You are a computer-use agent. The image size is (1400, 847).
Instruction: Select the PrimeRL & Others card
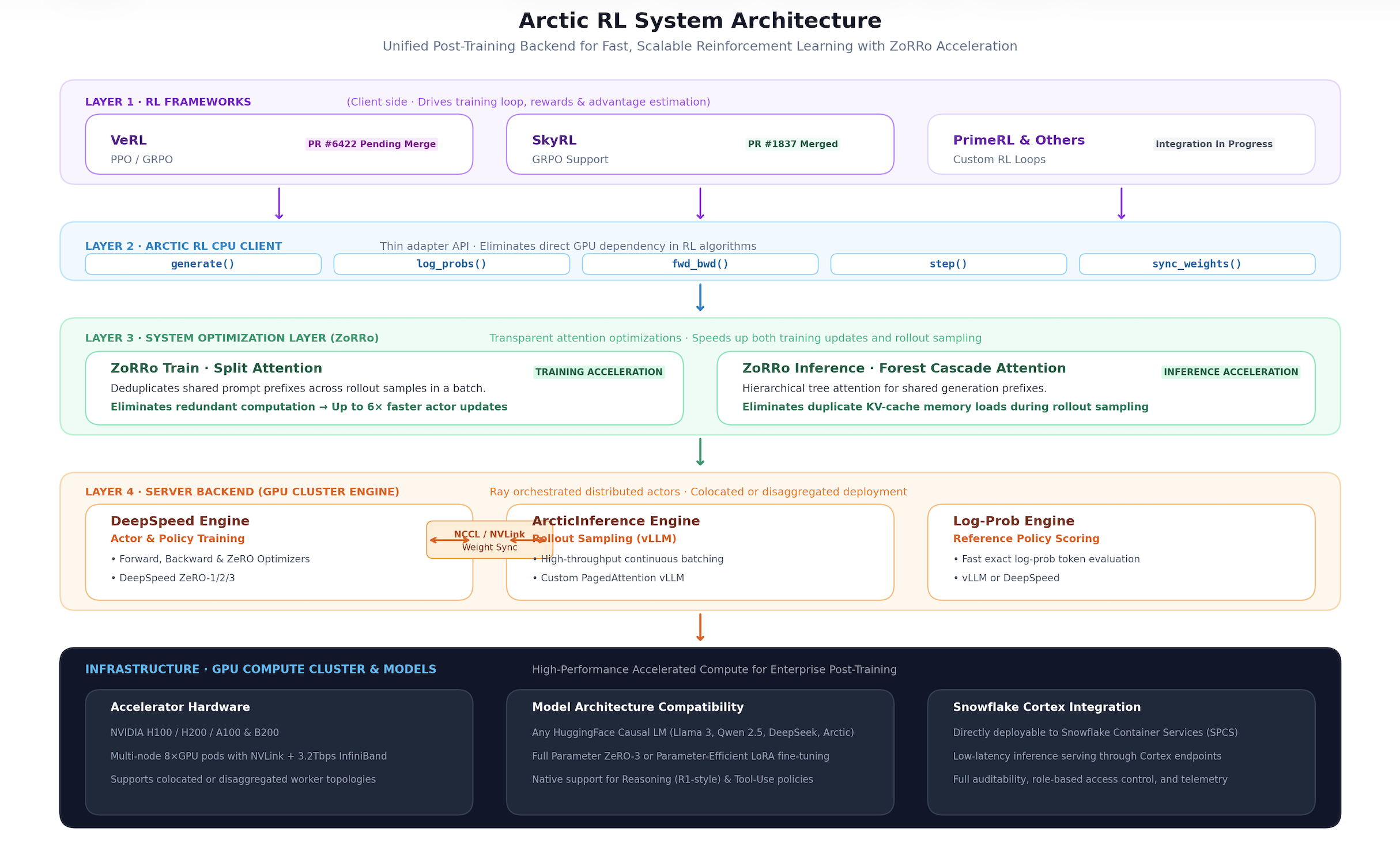click(1121, 144)
